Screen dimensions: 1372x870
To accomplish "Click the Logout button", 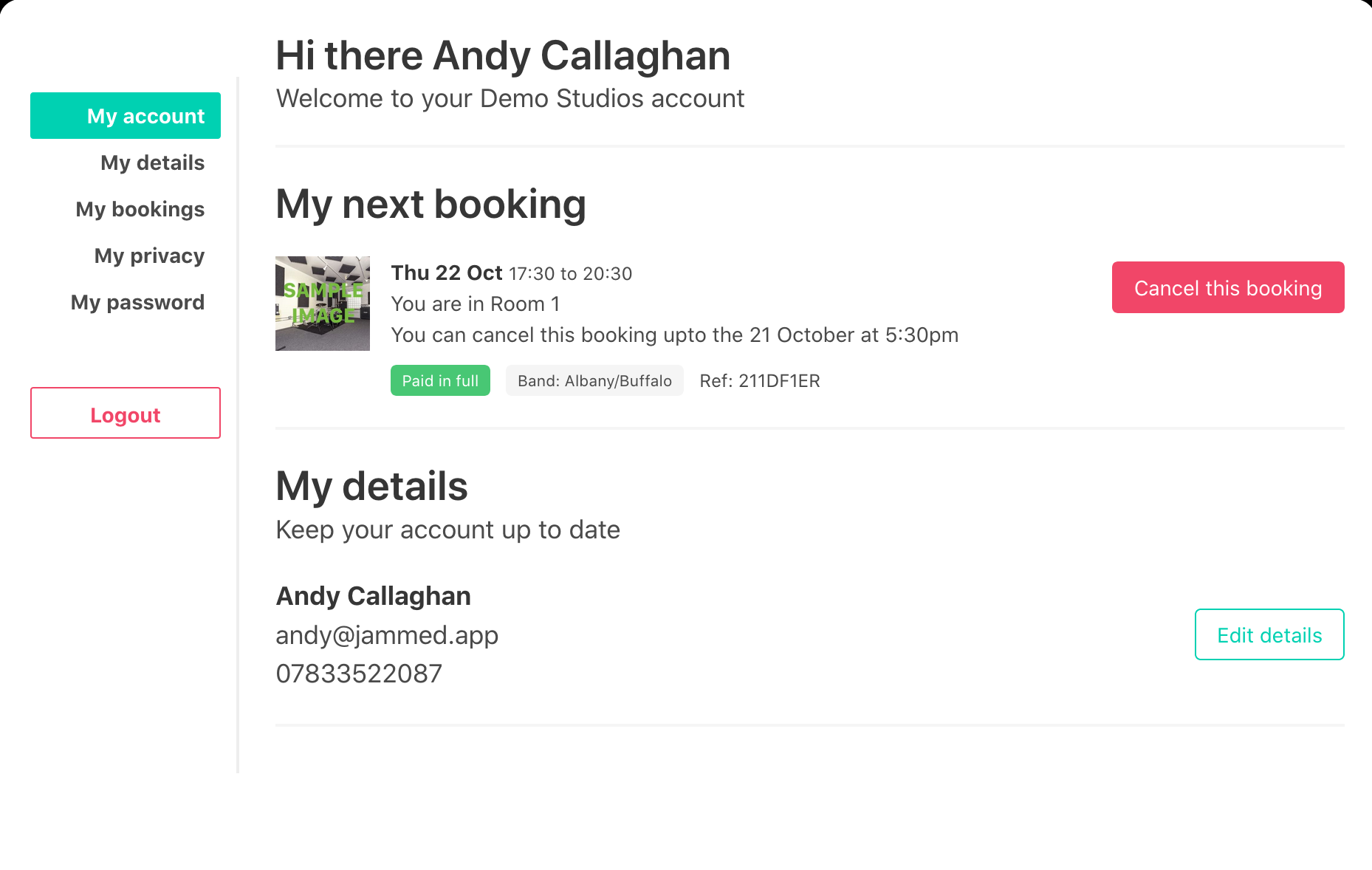I will [126, 413].
